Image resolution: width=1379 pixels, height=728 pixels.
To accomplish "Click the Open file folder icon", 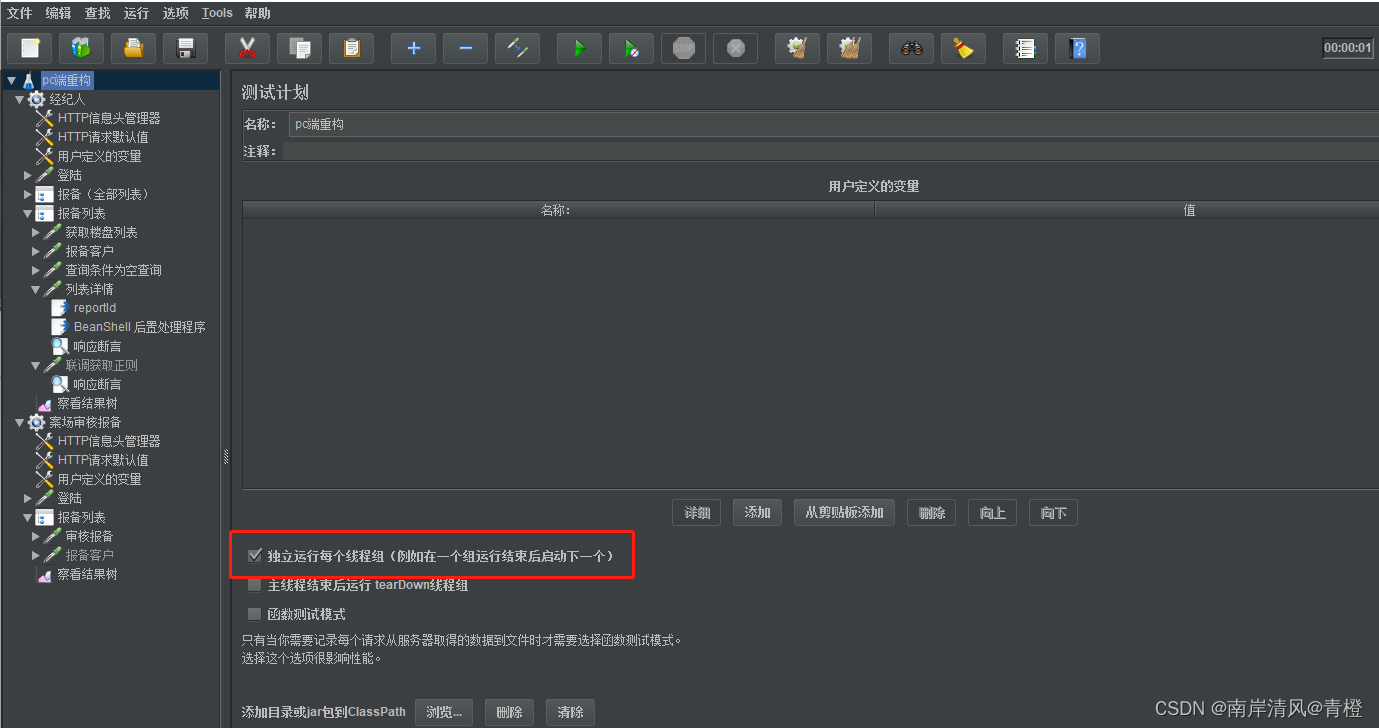I will coord(133,48).
